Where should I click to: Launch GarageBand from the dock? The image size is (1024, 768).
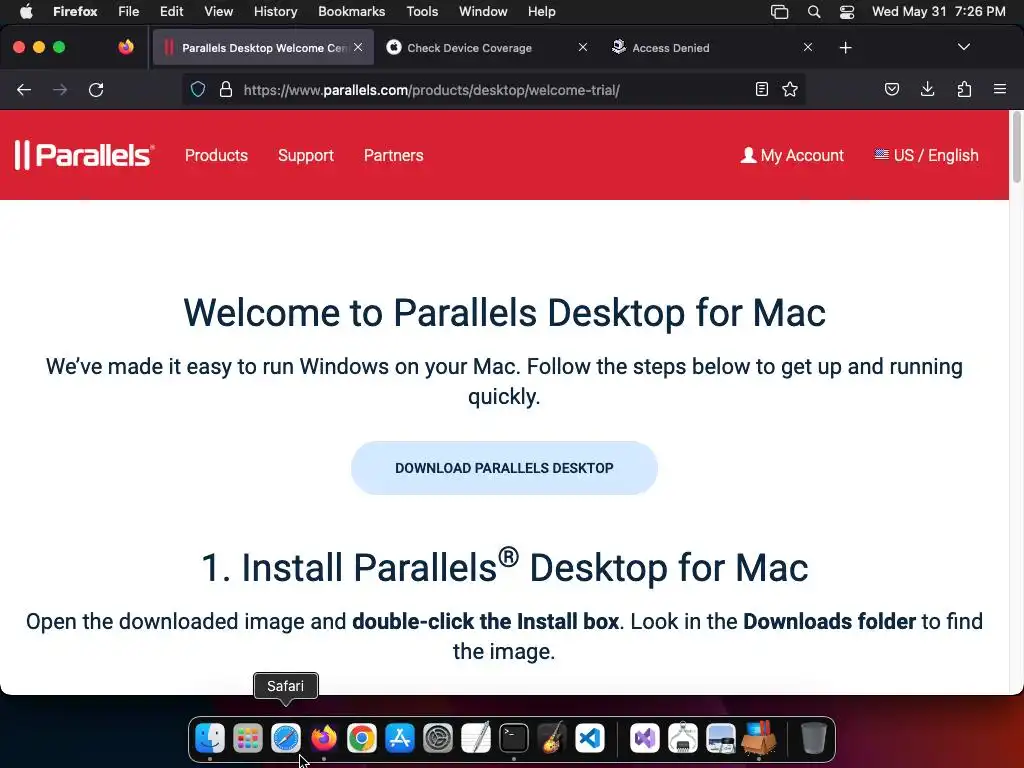click(x=552, y=739)
